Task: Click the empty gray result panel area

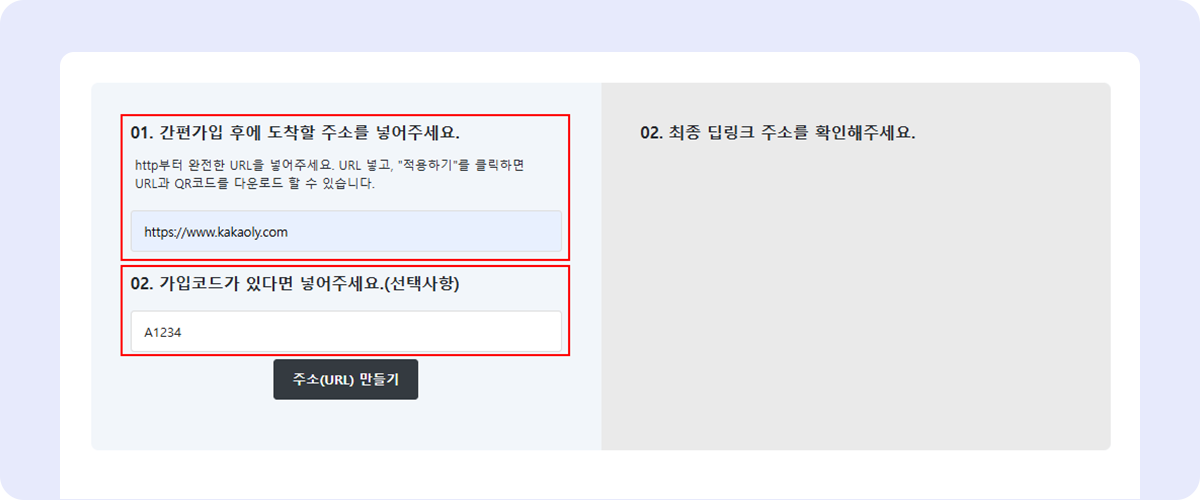Action: (856, 300)
